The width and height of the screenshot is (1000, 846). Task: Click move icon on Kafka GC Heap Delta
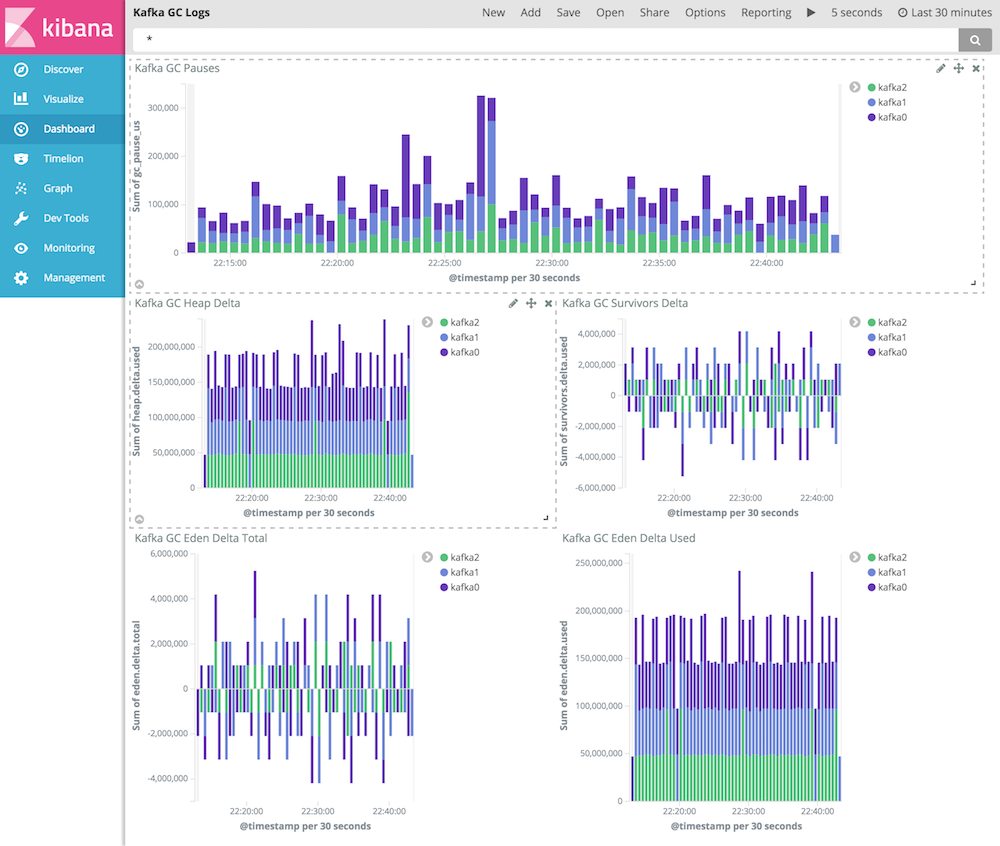tap(531, 303)
